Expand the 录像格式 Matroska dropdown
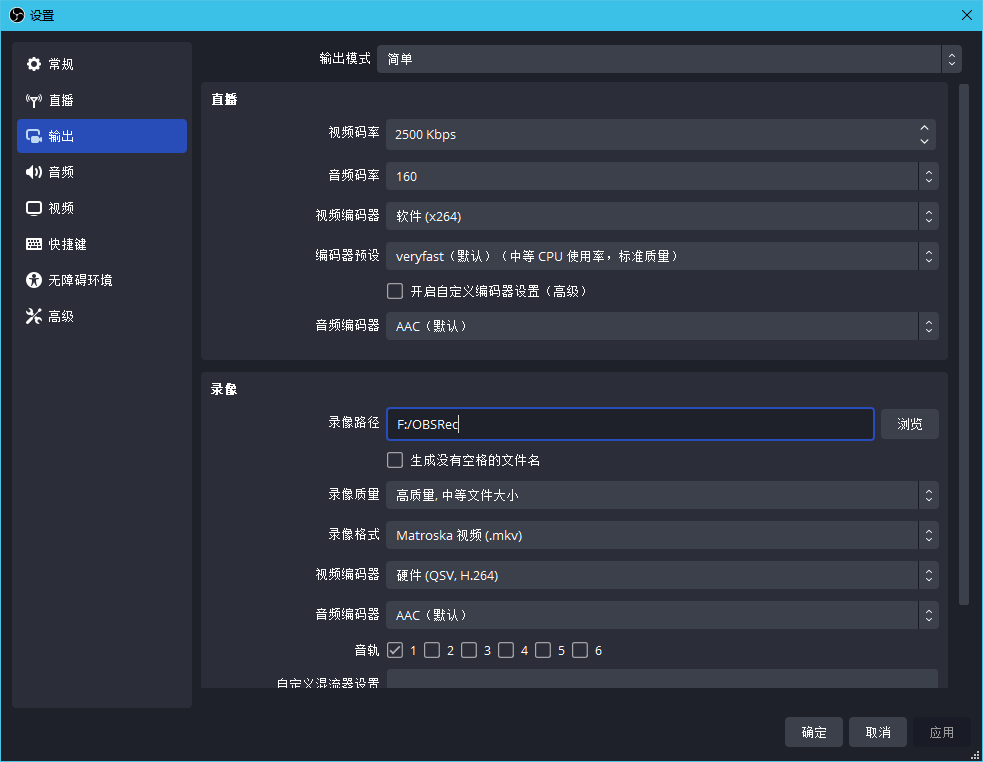Viewport: 983px width, 762px height. point(661,535)
